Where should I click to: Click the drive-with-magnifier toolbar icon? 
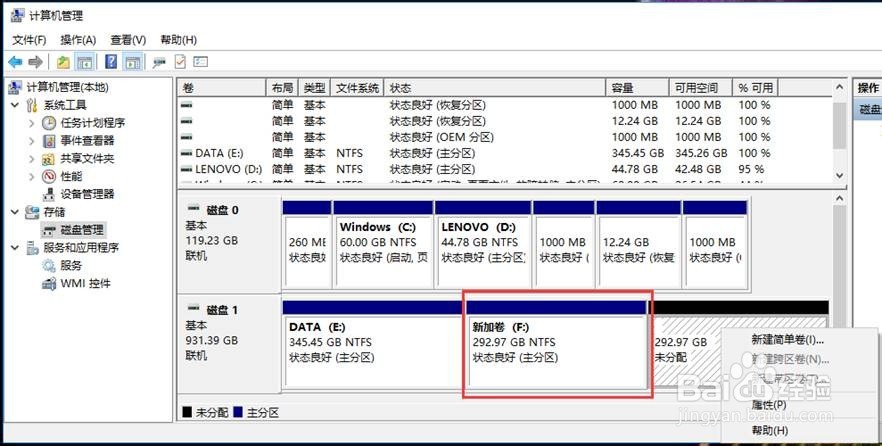(159, 62)
